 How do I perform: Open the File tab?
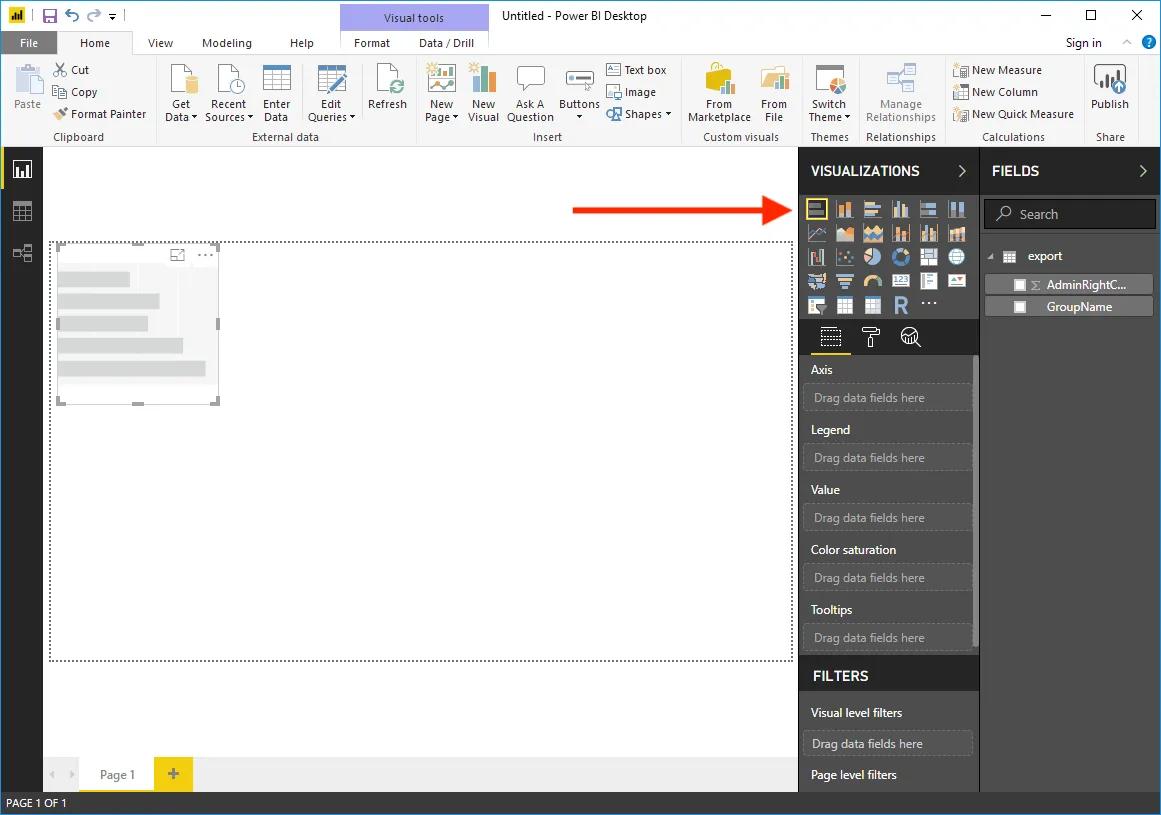[x=29, y=43]
